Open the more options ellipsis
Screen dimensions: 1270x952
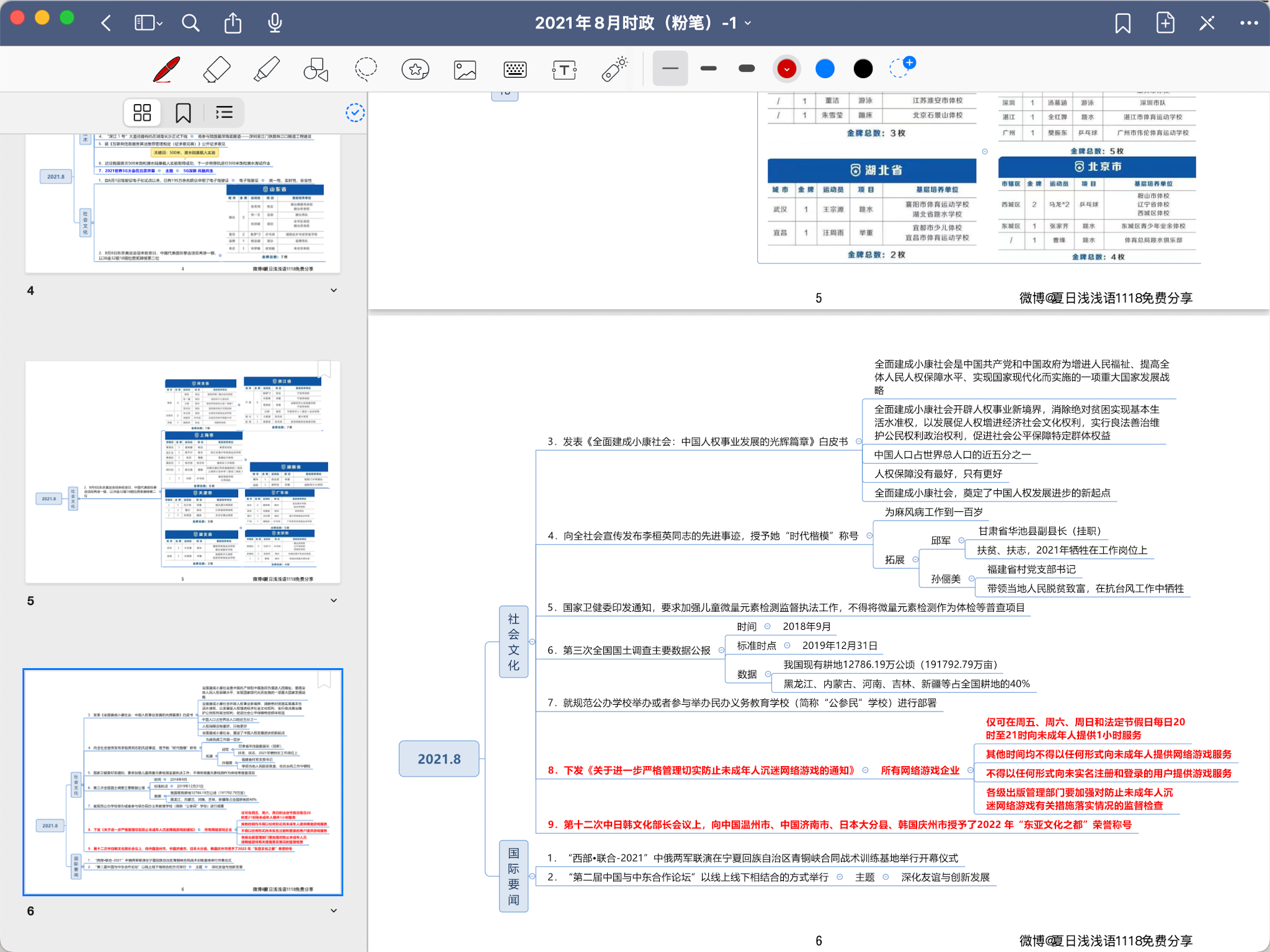pos(1249,24)
